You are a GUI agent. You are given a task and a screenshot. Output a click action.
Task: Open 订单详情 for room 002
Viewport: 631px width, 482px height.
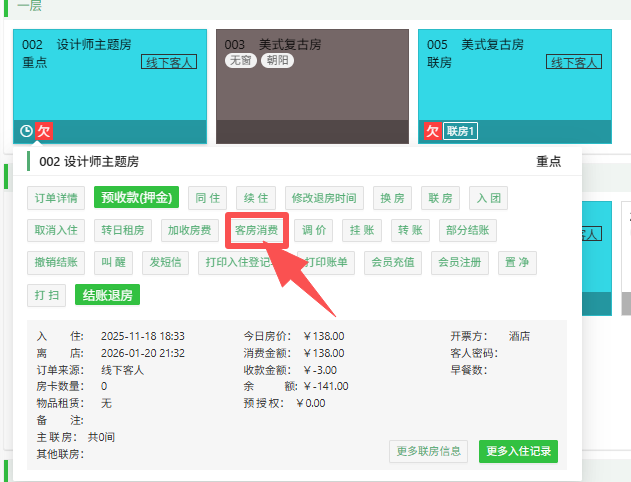[x=56, y=197]
